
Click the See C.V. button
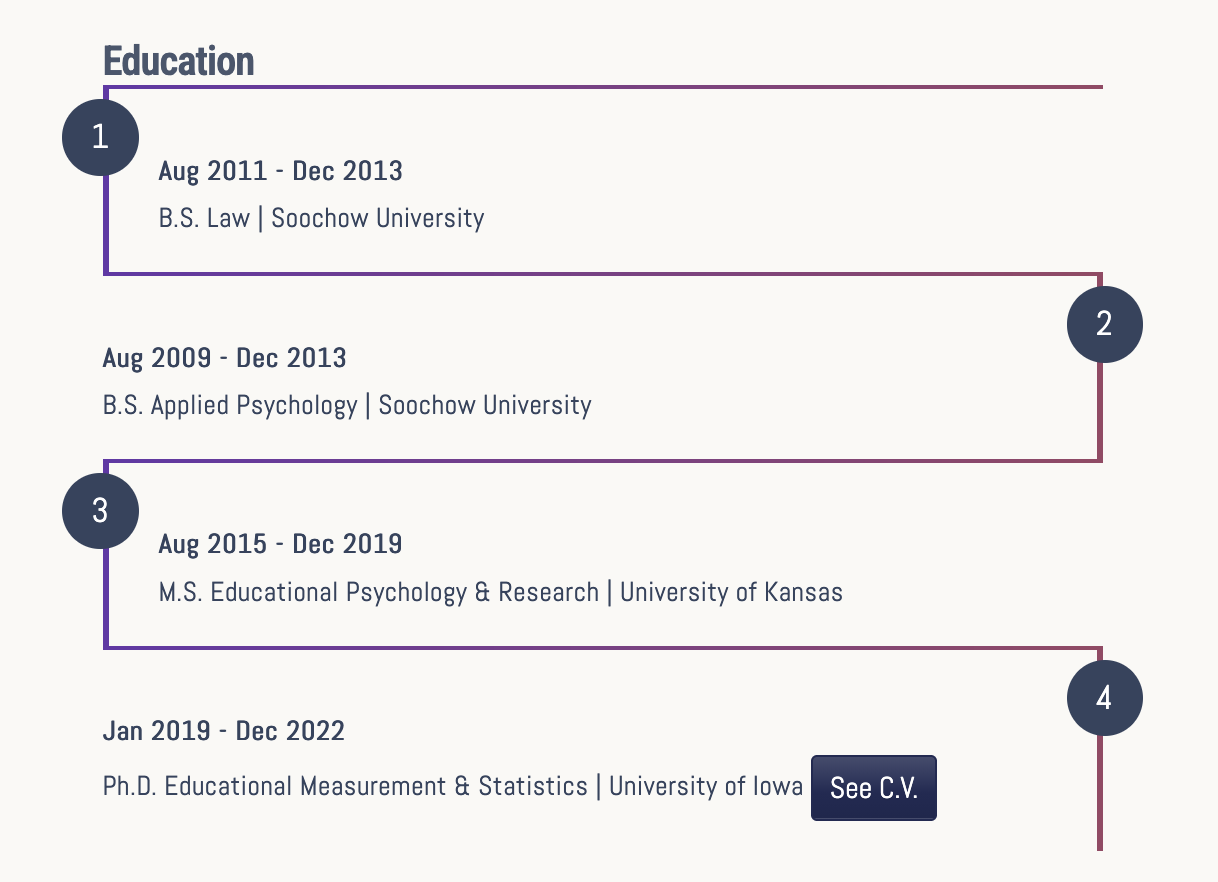873,788
